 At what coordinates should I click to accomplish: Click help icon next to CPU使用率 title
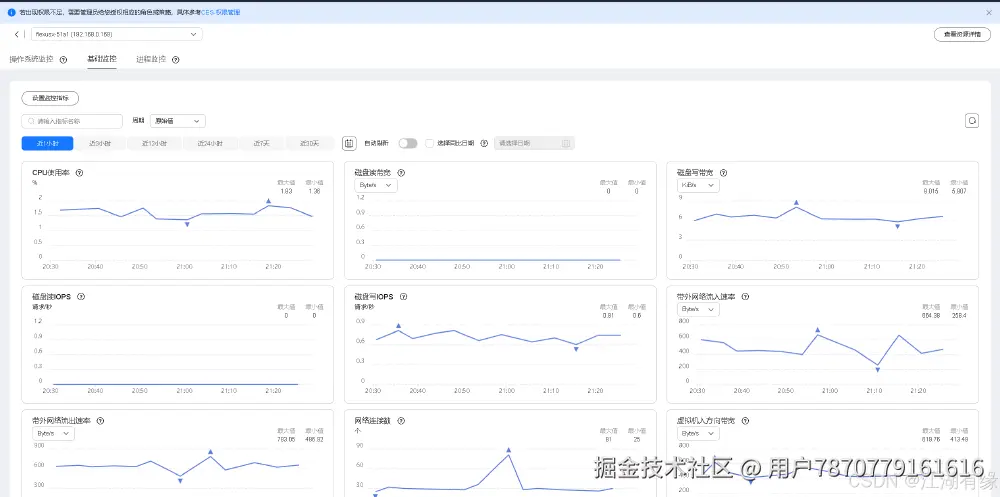(79, 172)
